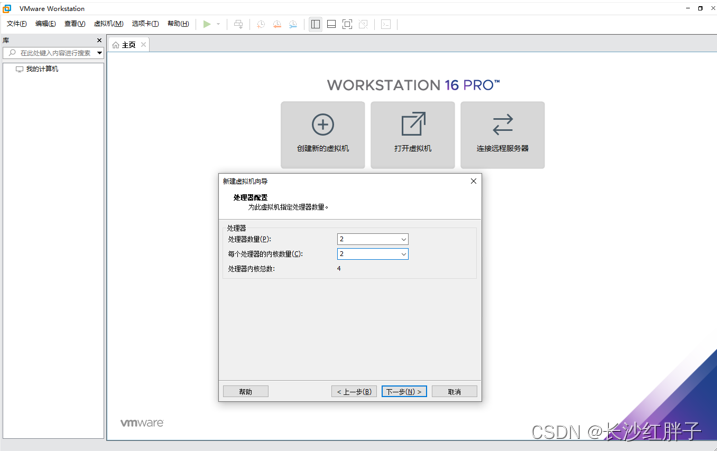Image resolution: width=717 pixels, height=451 pixels.
Task: Open the library search dropdown arrow
Action: click(99, 53)
